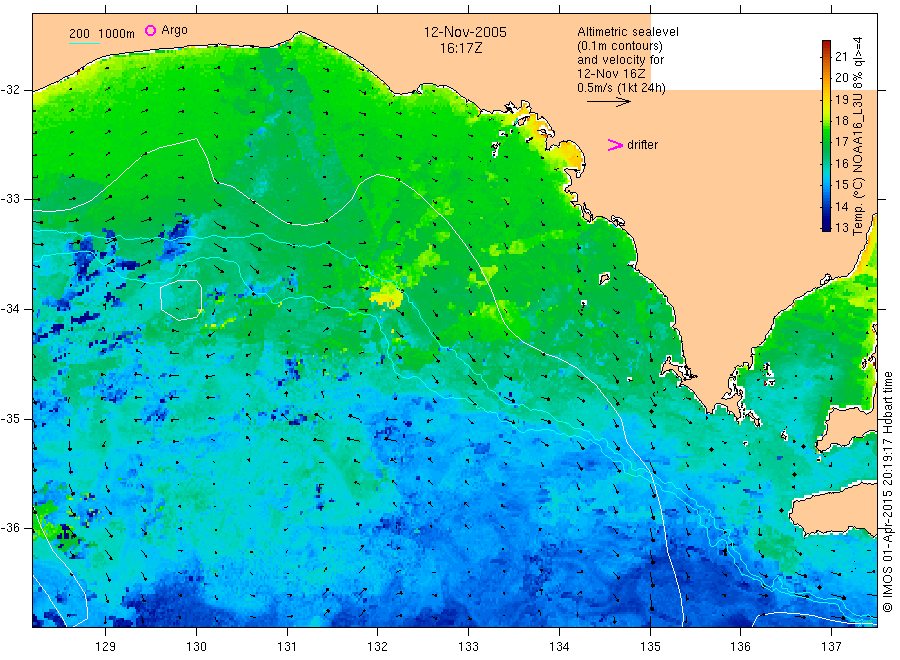Screen dimensions: 900x660
Task: Click the 'Altimetric sealevel' caption line
Action: [628, 32]
